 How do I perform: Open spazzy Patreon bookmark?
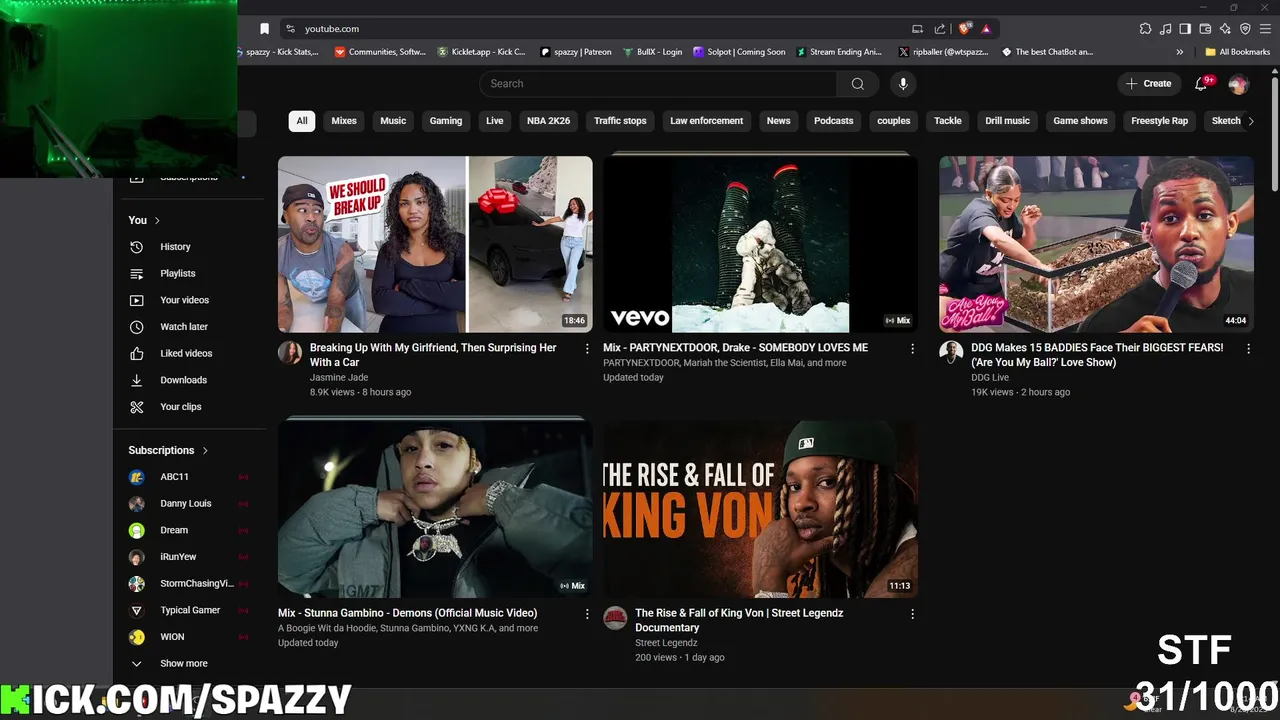coord(576,52)
